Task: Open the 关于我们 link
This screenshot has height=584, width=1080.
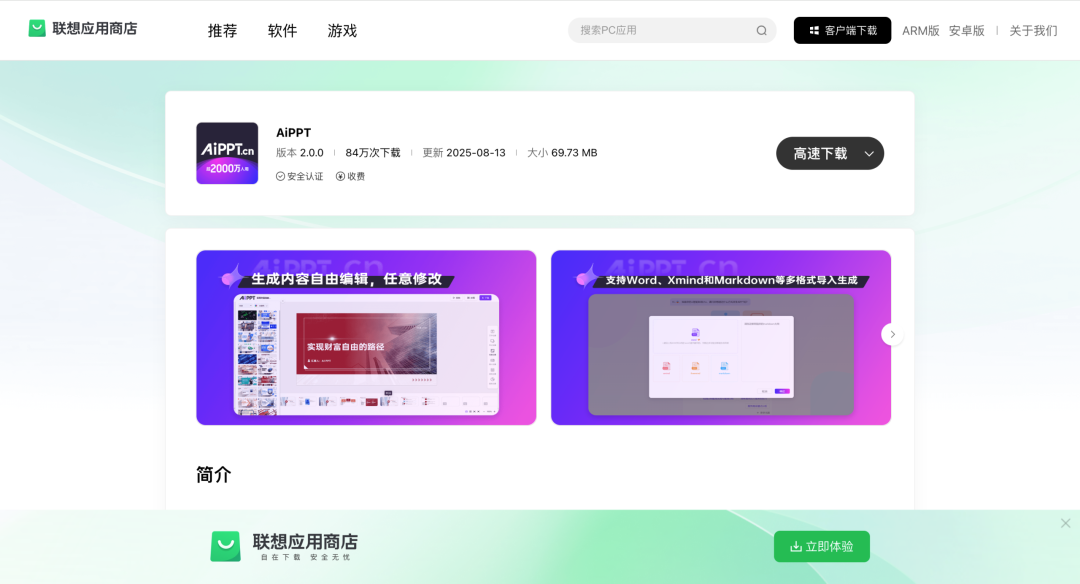Action: coord(1032,30)
